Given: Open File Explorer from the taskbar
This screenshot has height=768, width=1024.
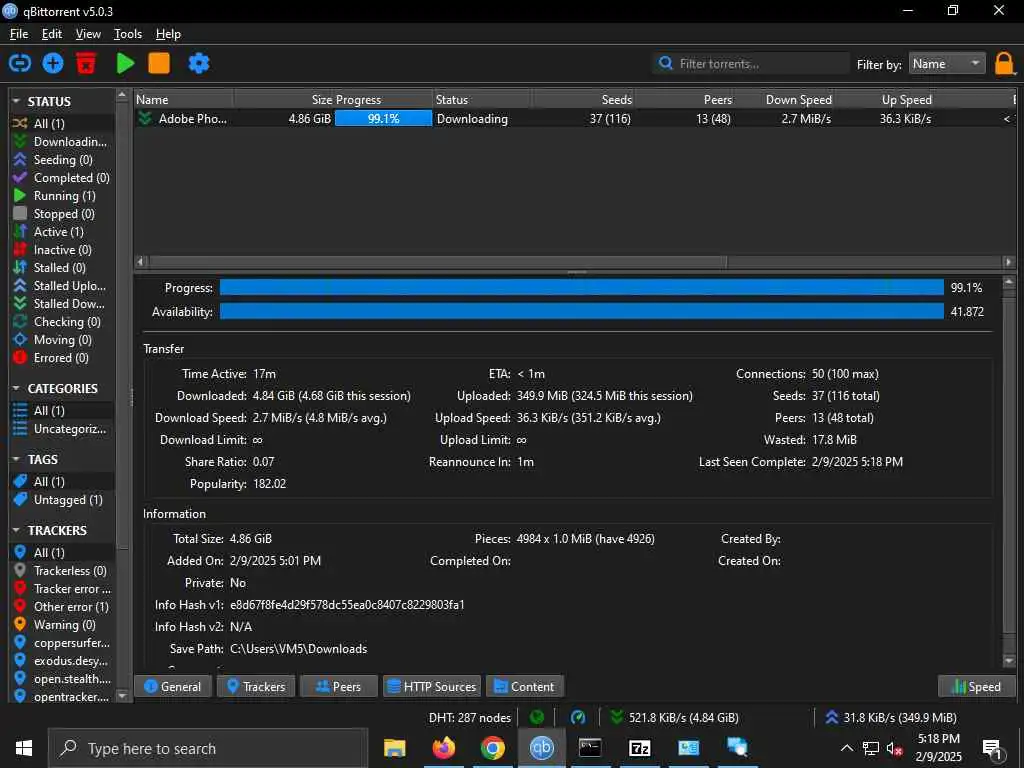Looking at the screenshot, I should tap(394, 748).
